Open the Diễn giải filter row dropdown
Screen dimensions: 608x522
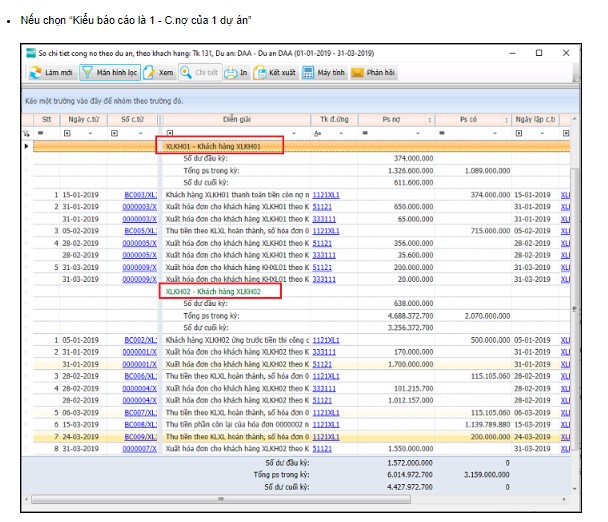[293, 132]
